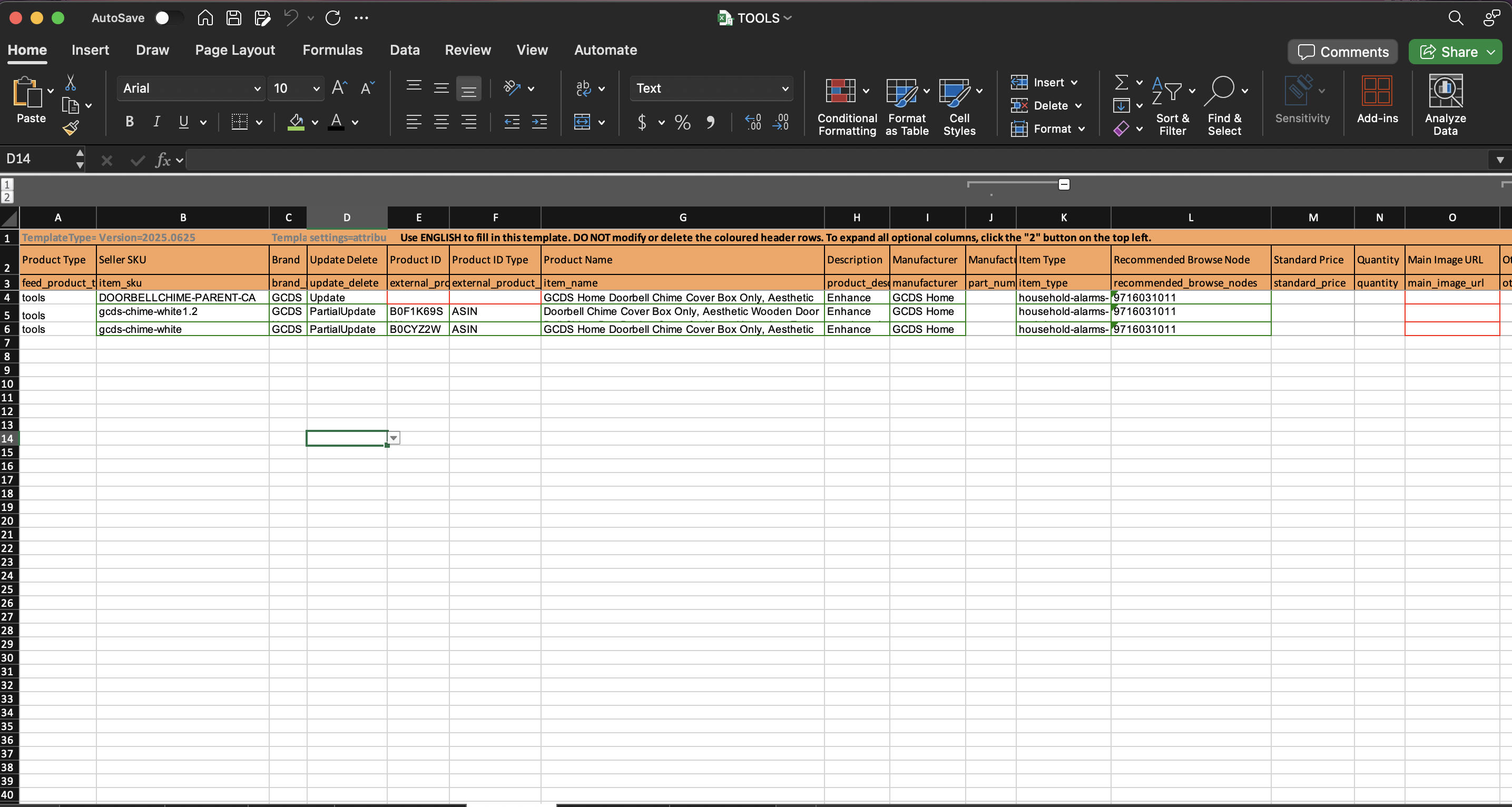Click the Format cells button
1512x807 pixels.
click(x=1047, y=129)
